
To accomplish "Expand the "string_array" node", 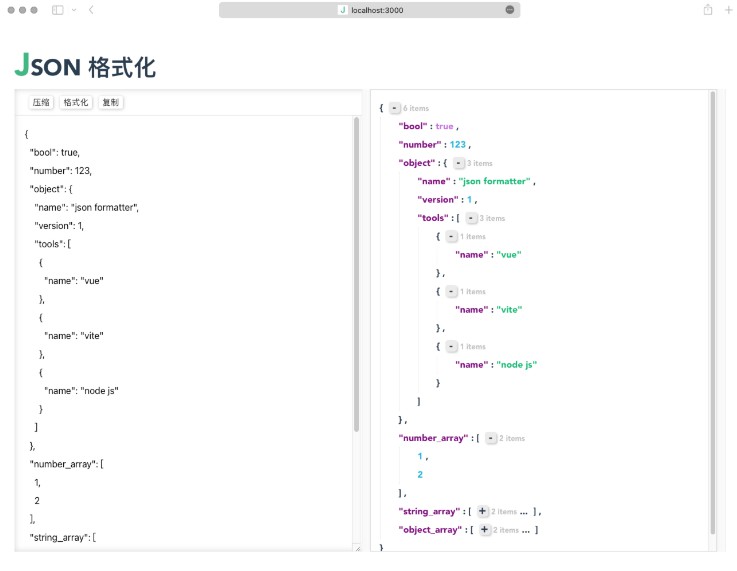I will pyautogui.click(x=483, y=512).
